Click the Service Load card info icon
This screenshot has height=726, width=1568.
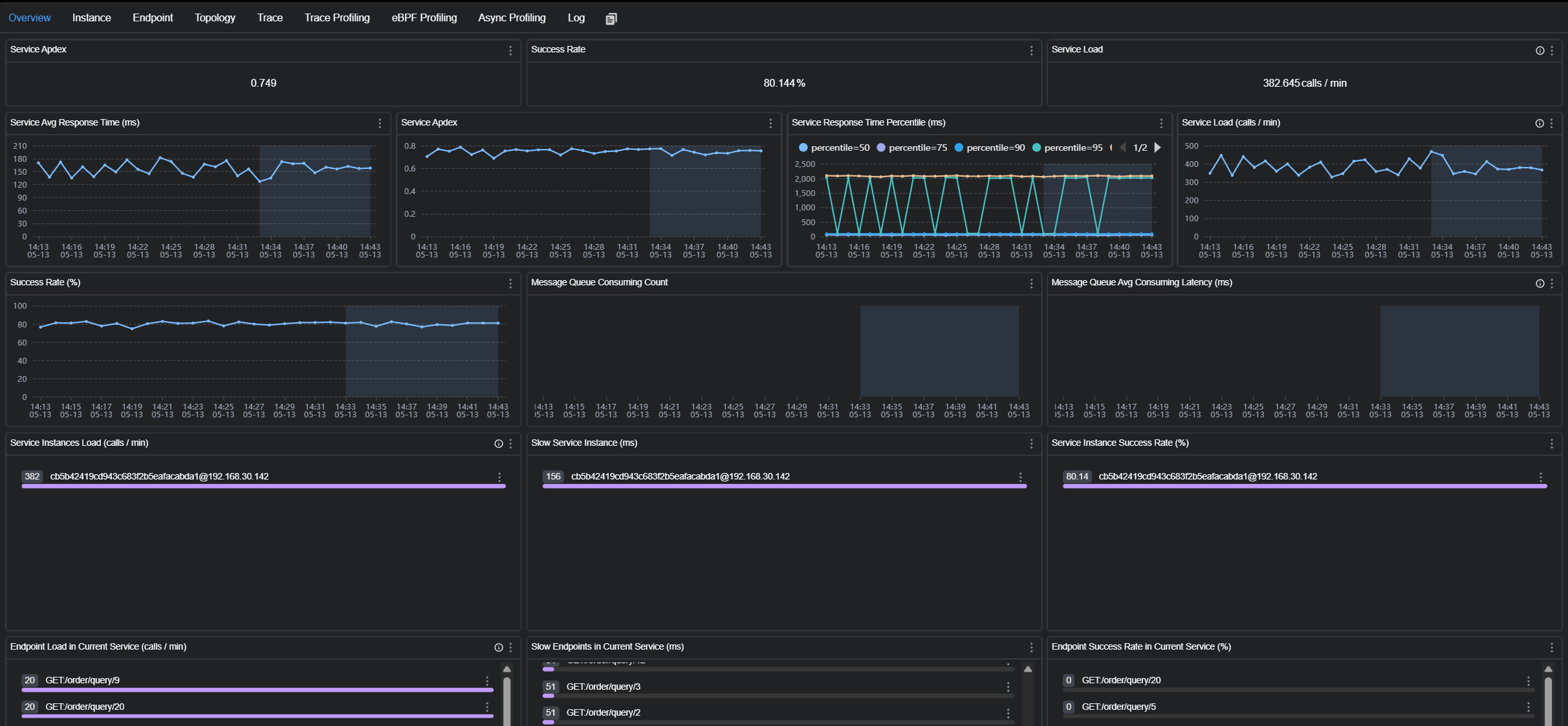click(1540, 50)
